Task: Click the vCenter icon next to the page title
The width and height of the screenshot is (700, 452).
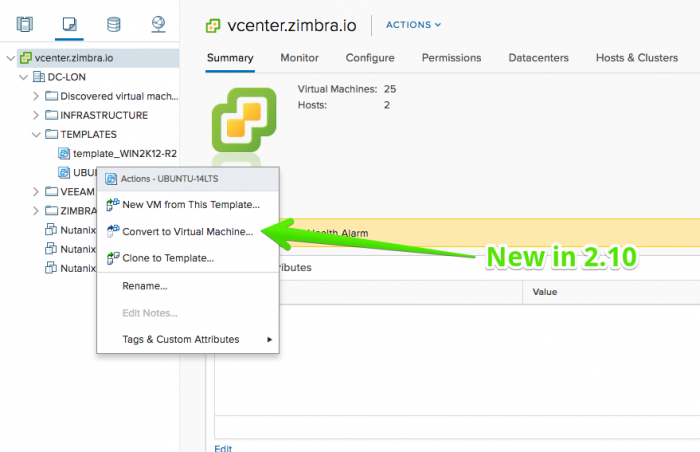Action: [213, 26]
